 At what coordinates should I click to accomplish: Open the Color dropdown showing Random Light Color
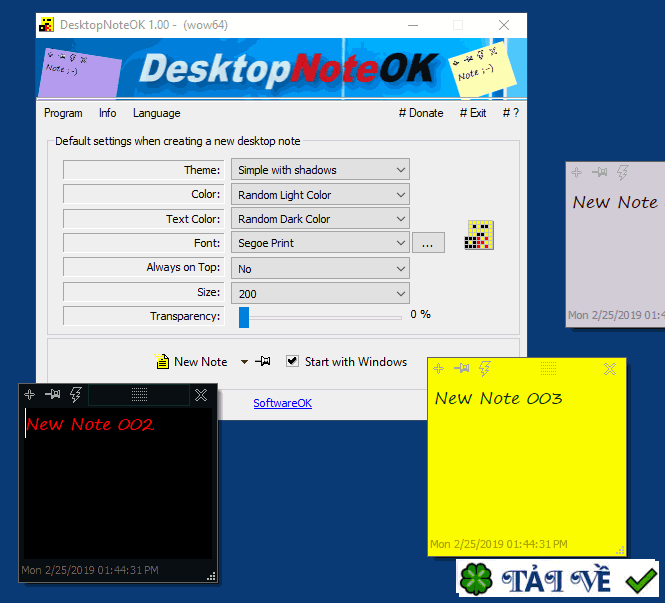pyautogui.click(x=320, y=195)
